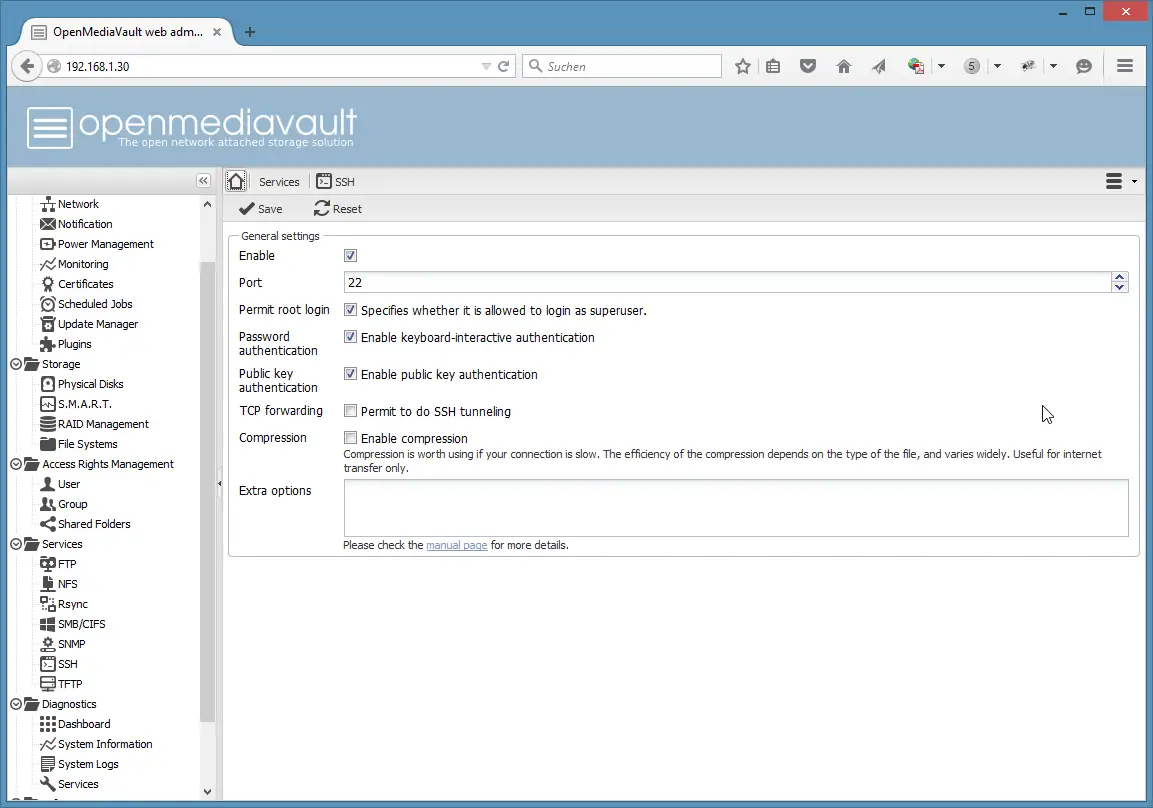Open the SNMP gear icon
This screenshot has height=808, width=1153.
pos(48,643)
